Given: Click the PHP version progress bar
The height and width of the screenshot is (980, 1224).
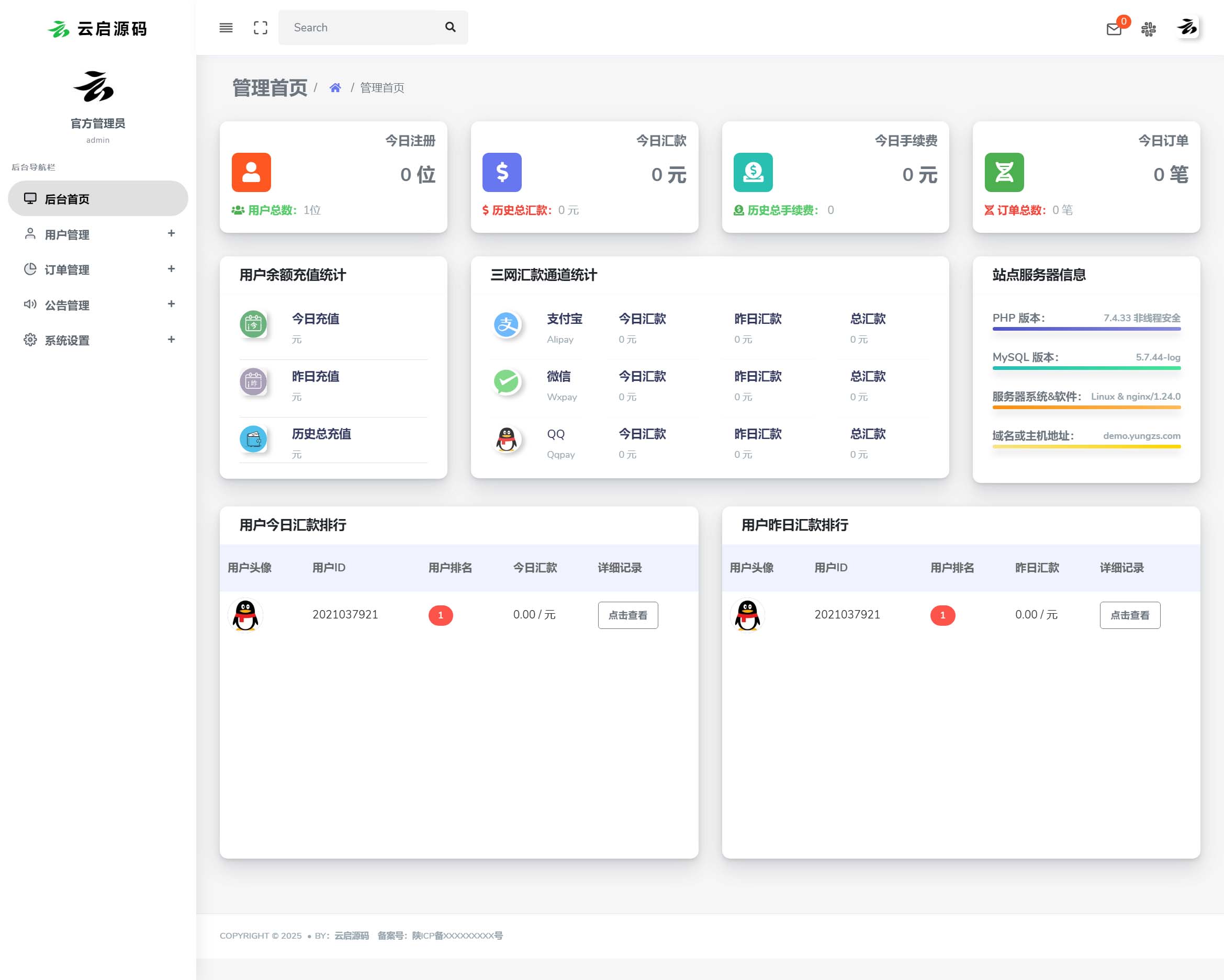Looking at the screenshot, I should click(1086, 329).
